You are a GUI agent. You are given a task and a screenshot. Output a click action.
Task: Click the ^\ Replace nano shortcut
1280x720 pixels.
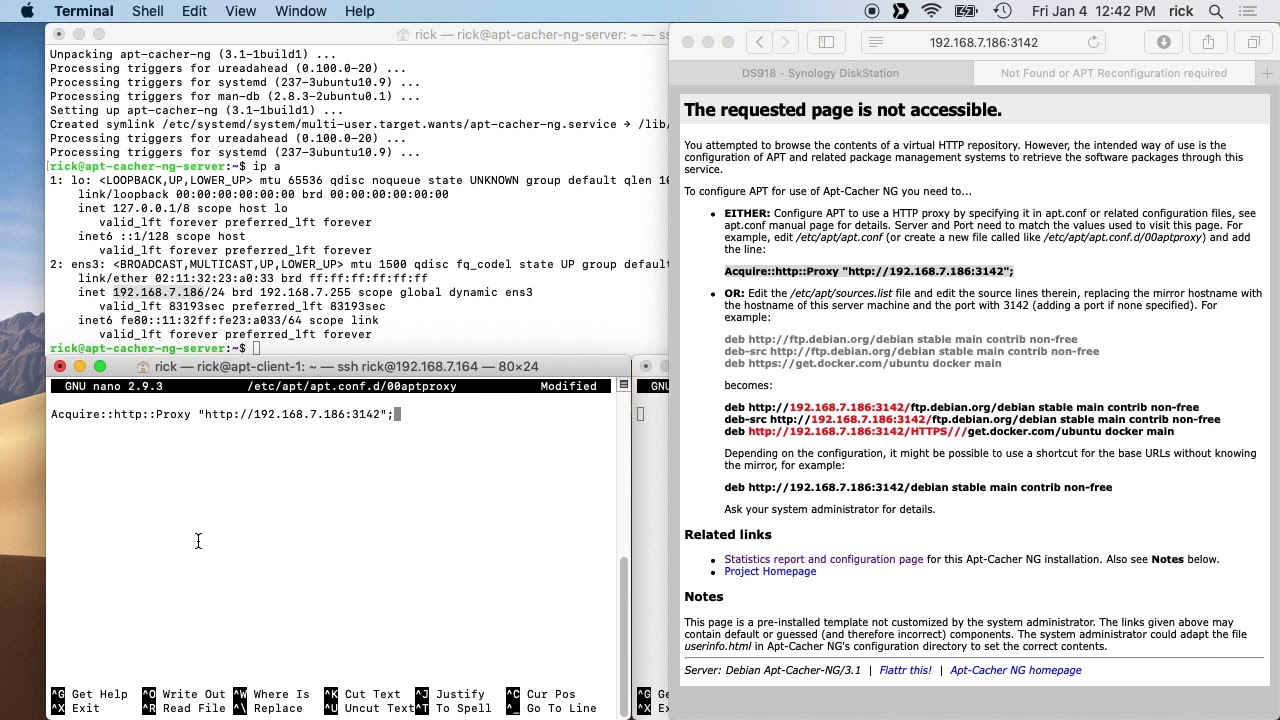(x=268, y=708)
